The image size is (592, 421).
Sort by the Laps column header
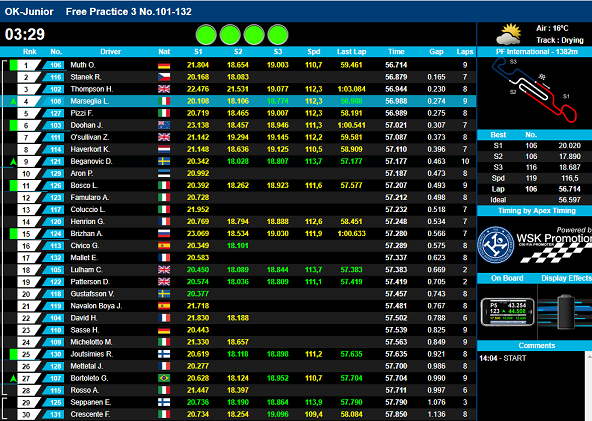click(465, 52)
